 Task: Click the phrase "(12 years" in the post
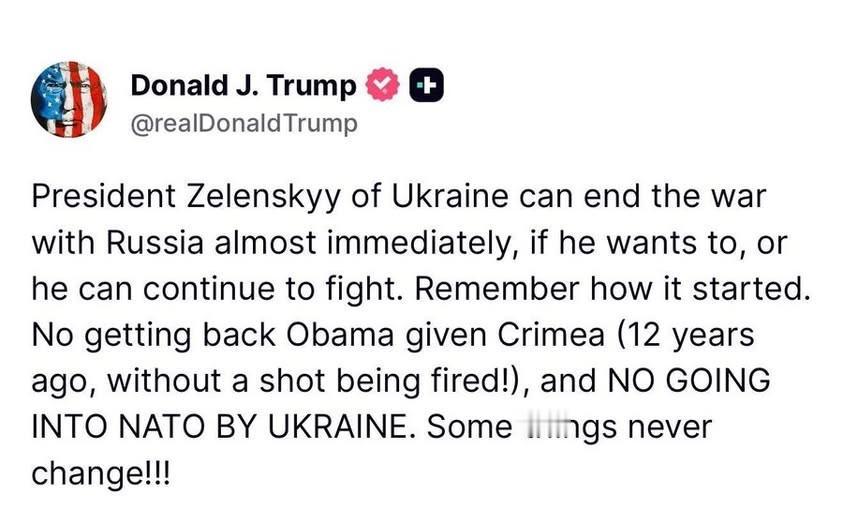coord(685,335)
